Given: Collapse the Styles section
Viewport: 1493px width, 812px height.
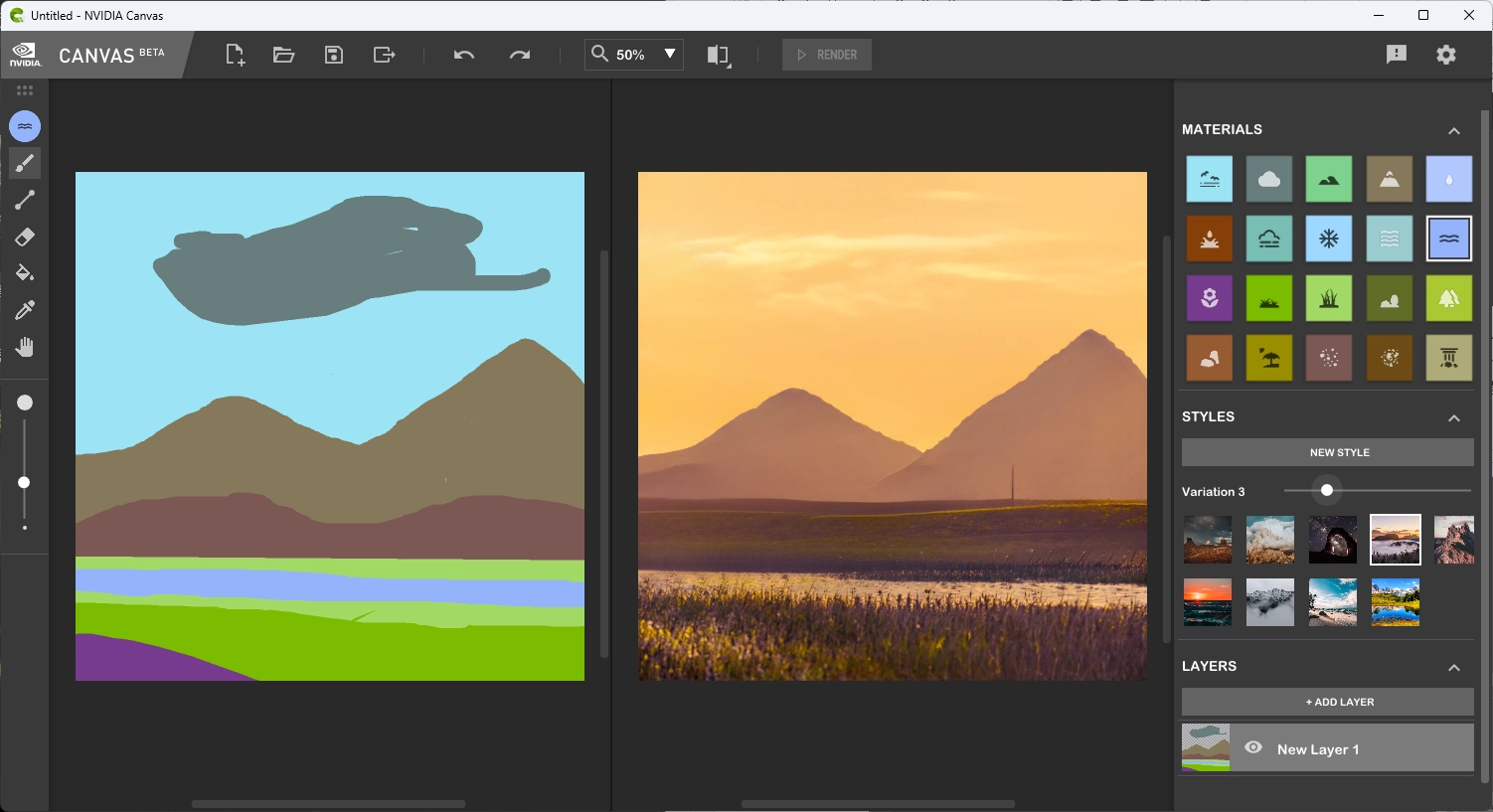Looking at the screenshot, I should click(x=1453, y=417).
